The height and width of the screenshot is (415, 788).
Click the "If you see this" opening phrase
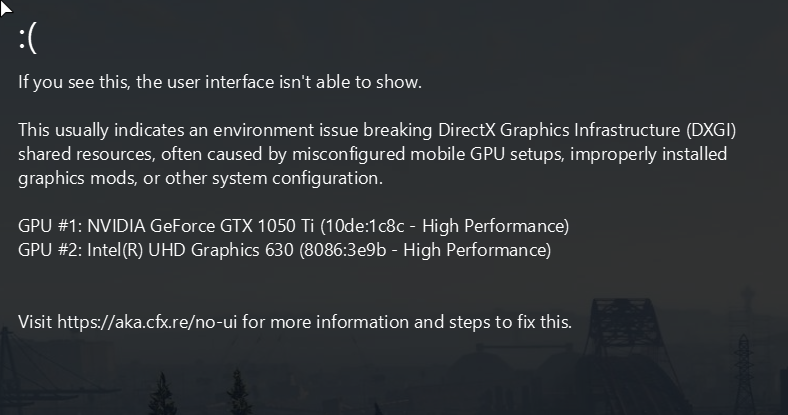(64, 82)
